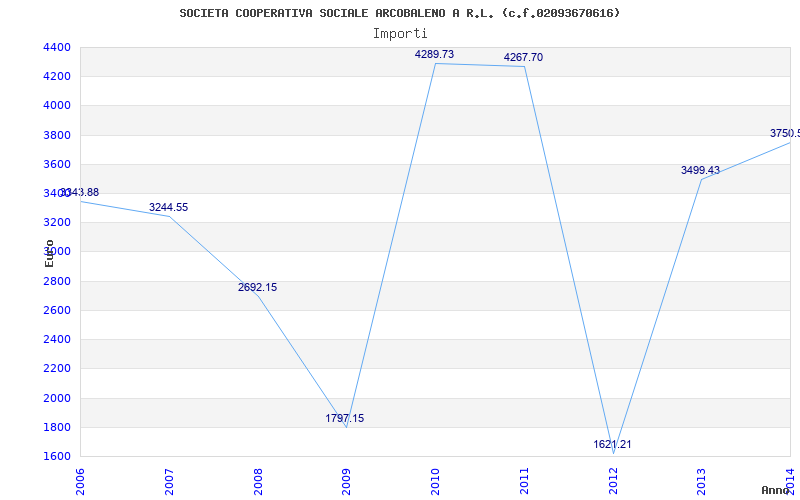The image size is (800, 500).
Task: Click the 1797.15 data label
Action: tap(345, 418)
